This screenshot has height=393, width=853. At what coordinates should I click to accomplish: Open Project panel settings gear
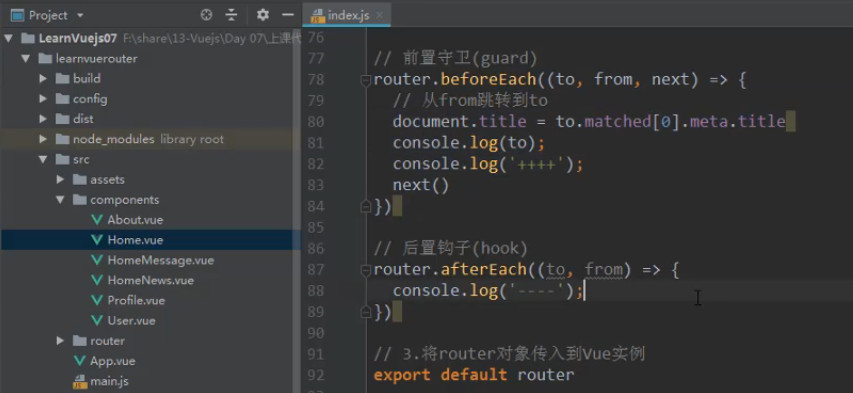[263, 15]
